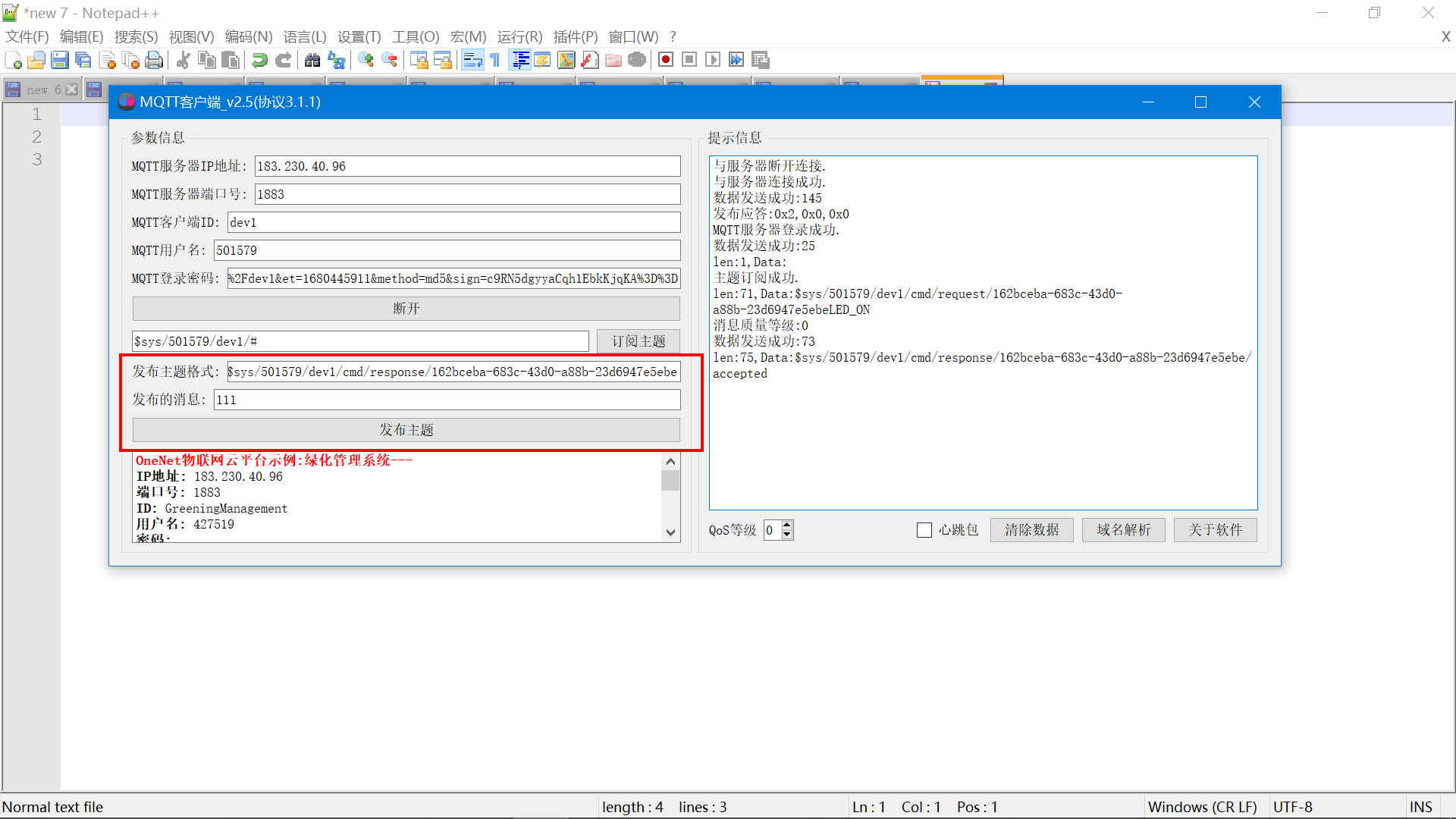Click the monitoring (tail -f) icon
Viewport: 1456px width, 819px height.
[x=637, y=60]
